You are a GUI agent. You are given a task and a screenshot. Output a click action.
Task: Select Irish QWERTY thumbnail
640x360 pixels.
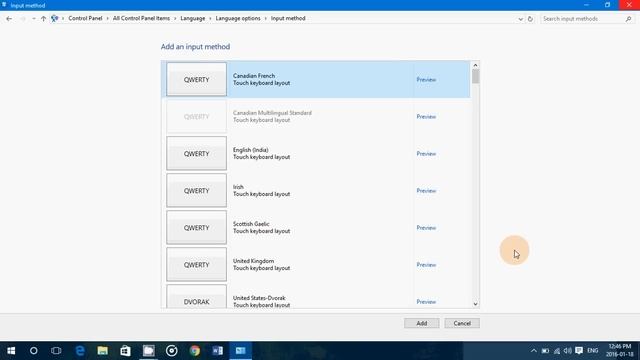pos(196,191)
